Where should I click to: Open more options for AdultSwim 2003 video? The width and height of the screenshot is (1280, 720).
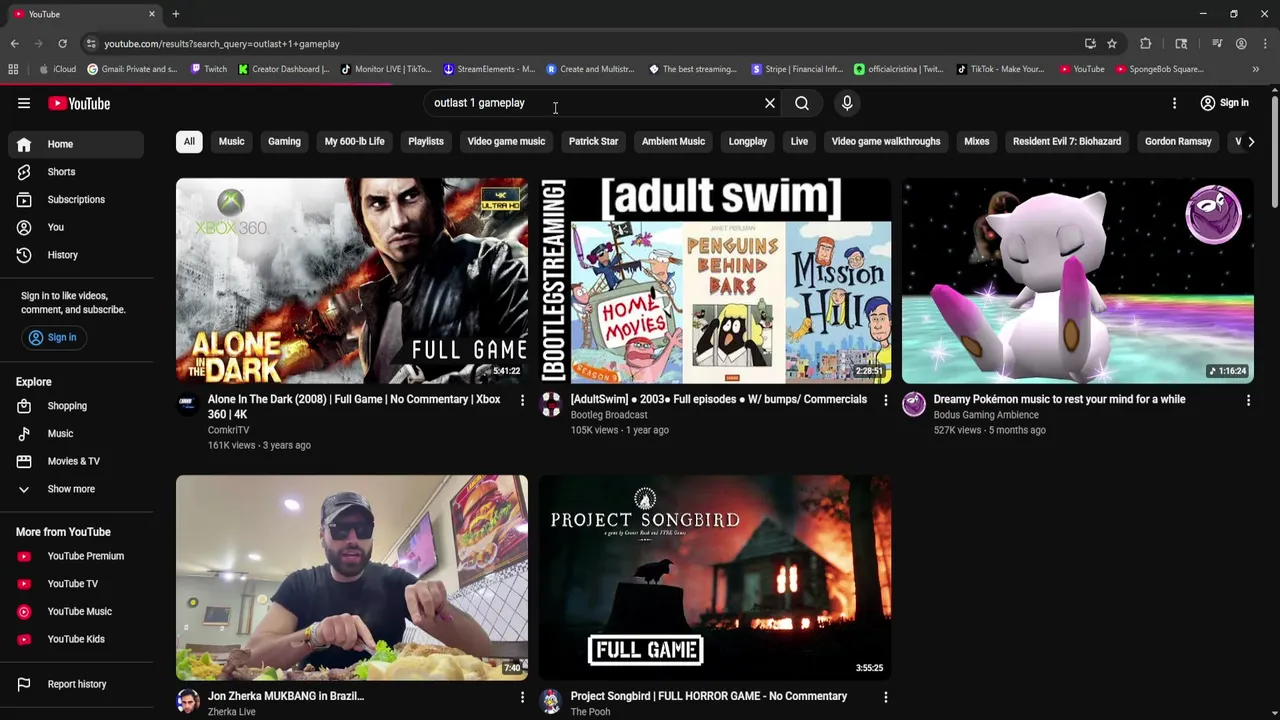885,400
